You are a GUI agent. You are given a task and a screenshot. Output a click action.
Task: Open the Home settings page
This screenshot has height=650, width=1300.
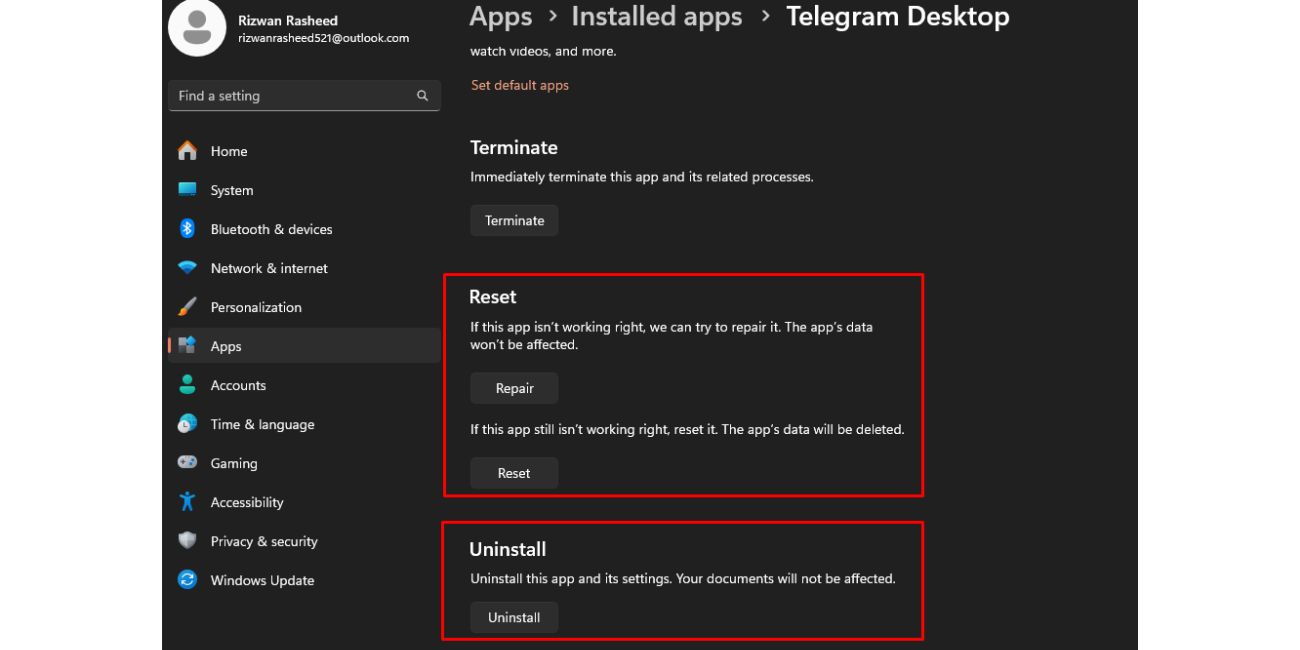304,151
